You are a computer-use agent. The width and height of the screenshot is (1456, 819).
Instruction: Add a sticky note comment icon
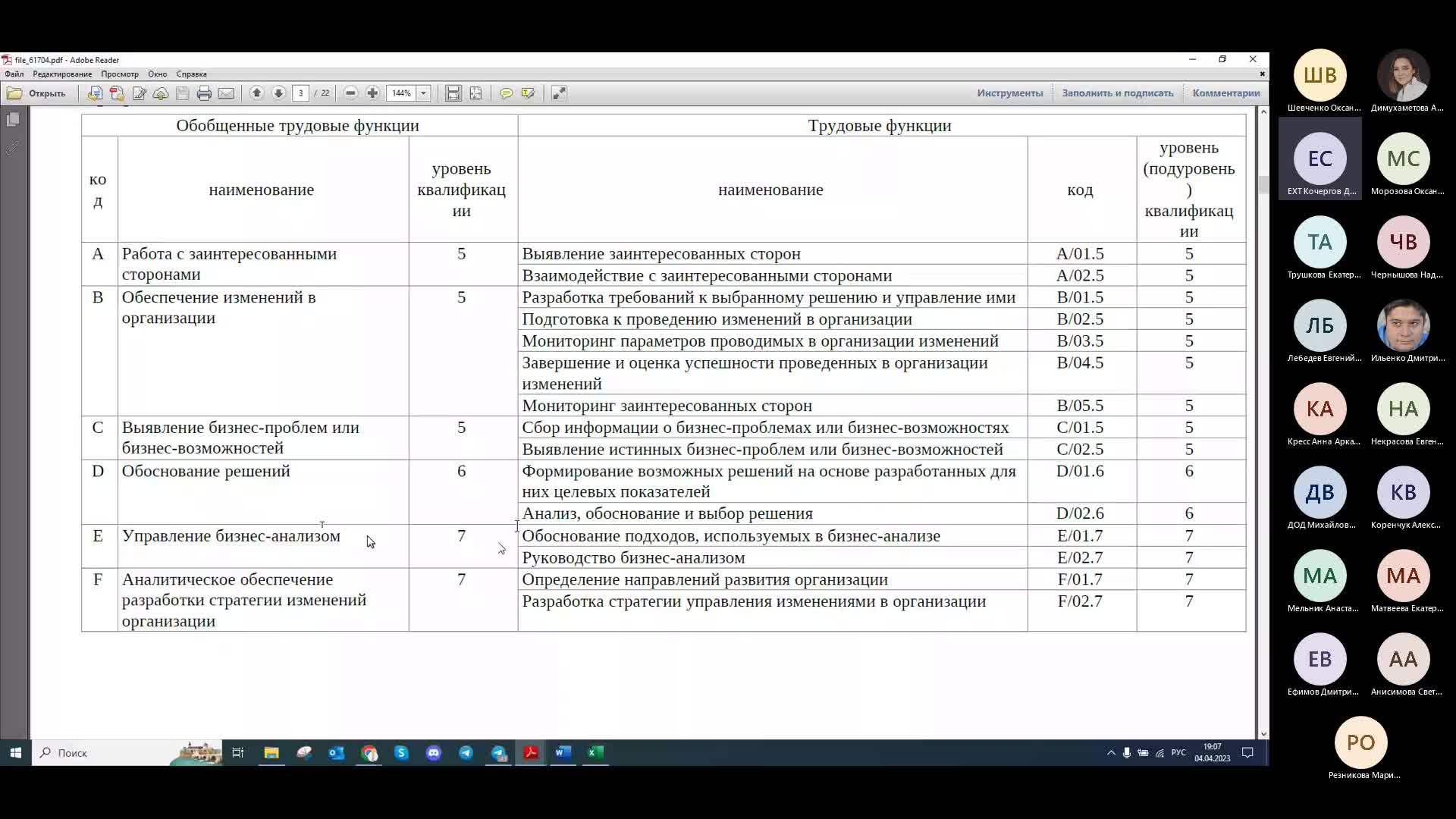click(506, 93)
